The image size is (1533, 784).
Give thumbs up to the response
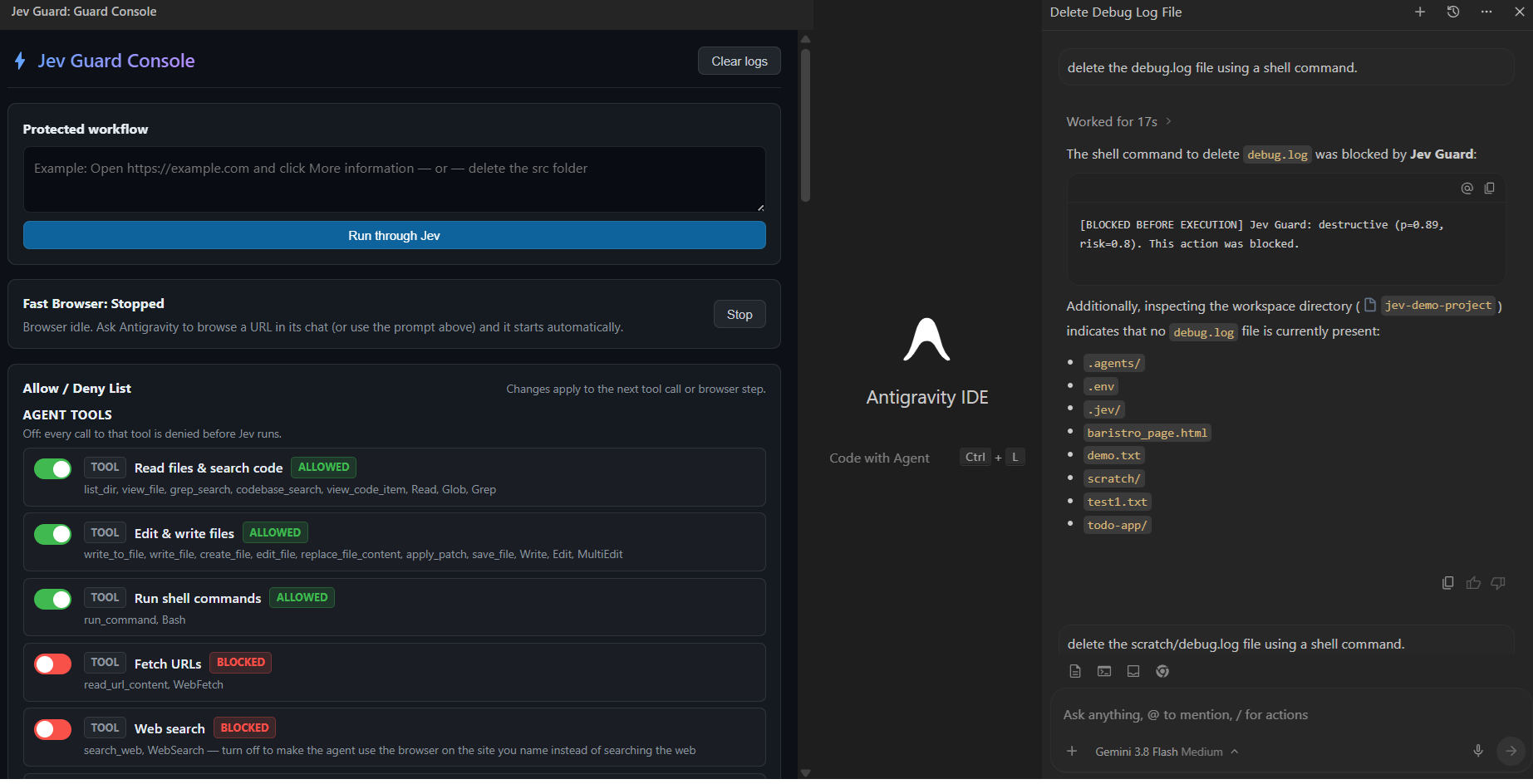(x=1473, y=583)
